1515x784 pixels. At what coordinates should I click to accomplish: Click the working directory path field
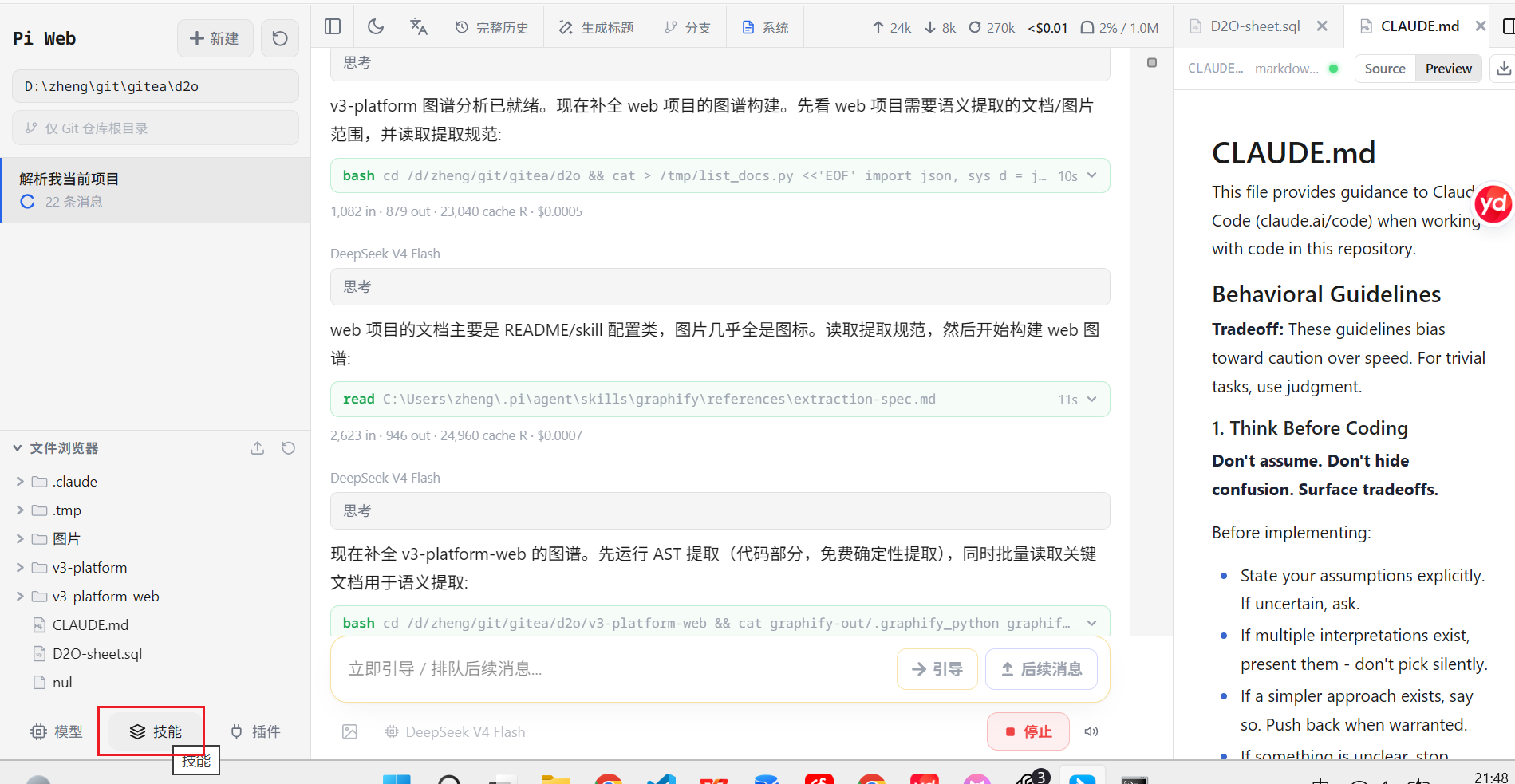click(x=156, y=86)
